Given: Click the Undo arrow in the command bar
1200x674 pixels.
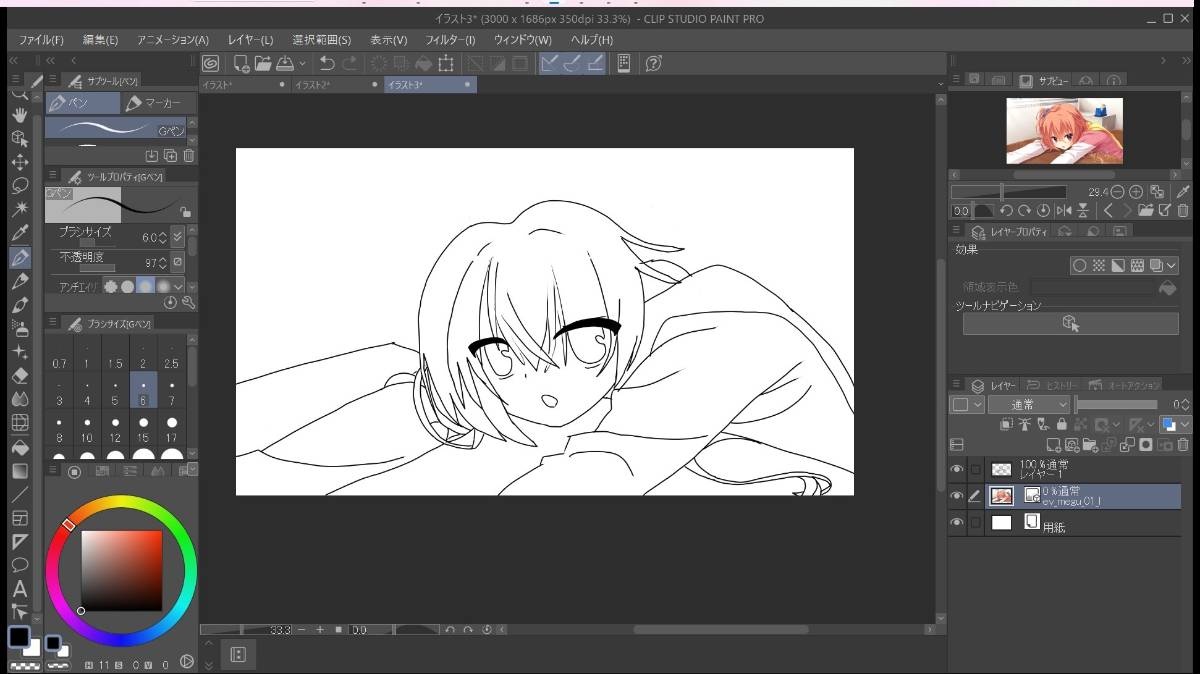Looking at the screenshot, I should (x=327, y=64).
